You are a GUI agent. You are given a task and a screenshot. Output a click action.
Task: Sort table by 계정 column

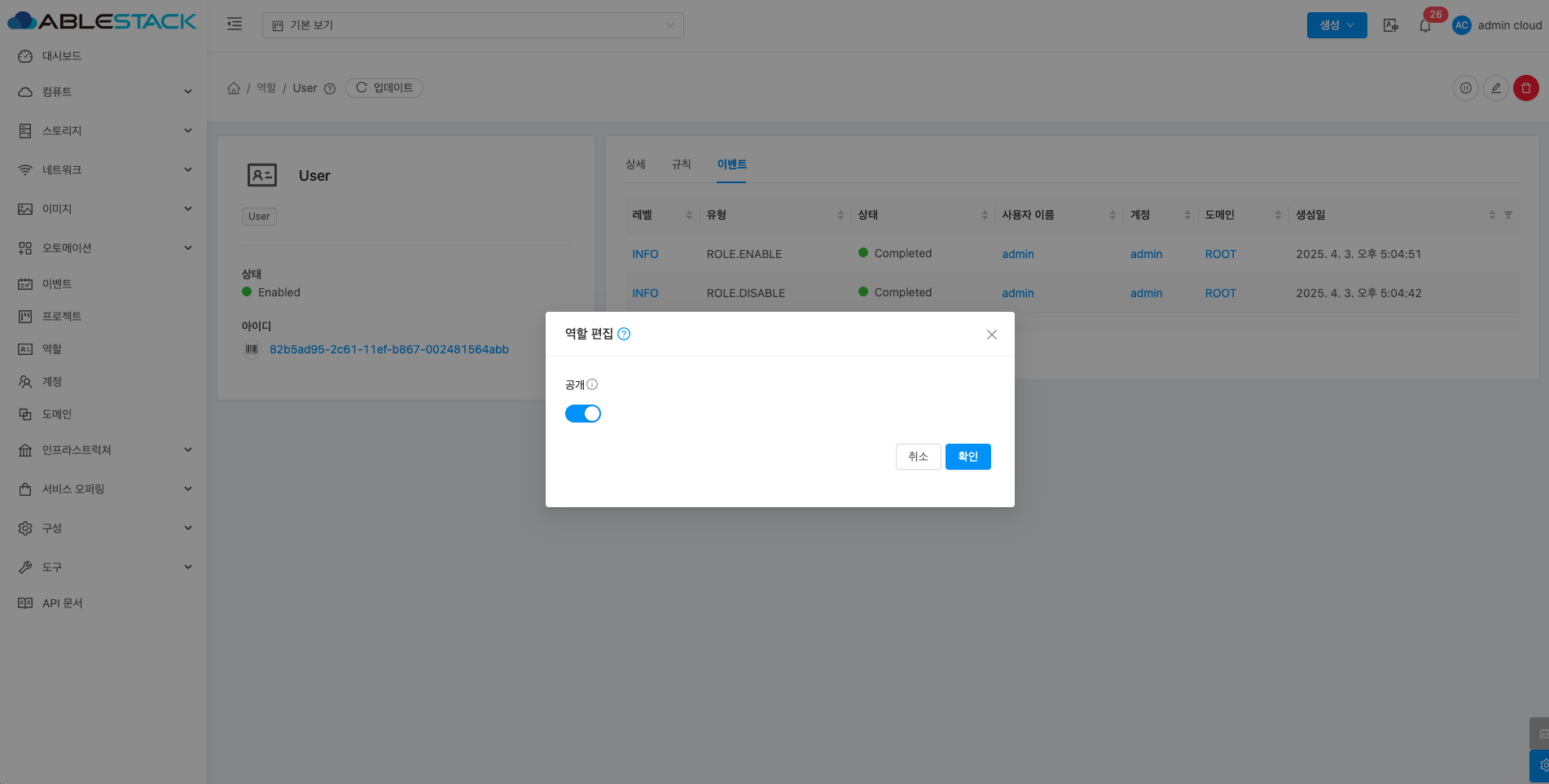[1161, 215]
